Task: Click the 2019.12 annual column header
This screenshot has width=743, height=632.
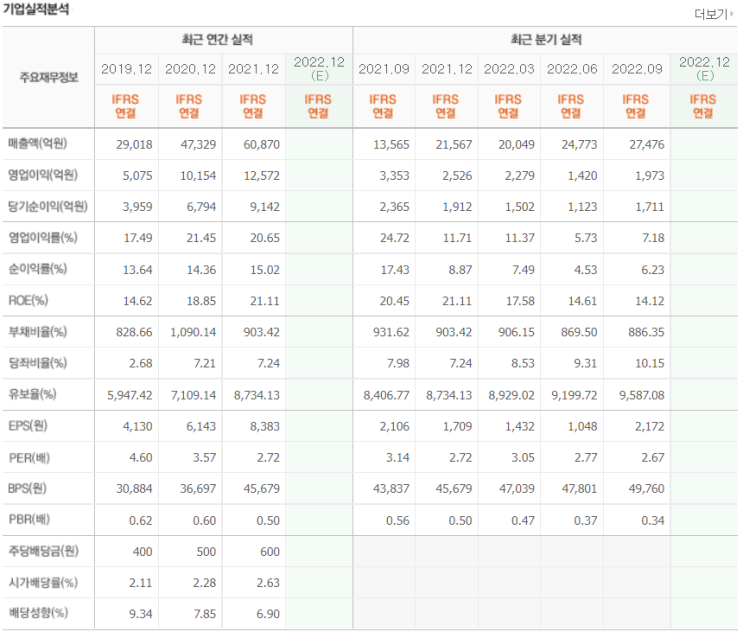Action: coord(127,69)
